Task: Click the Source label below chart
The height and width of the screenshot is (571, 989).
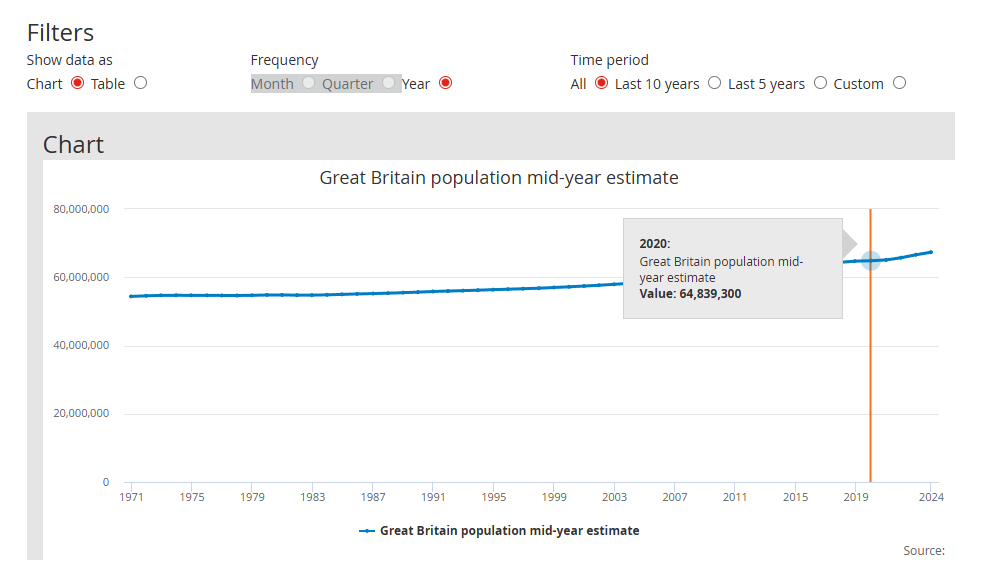Action: tap(923, 550)
